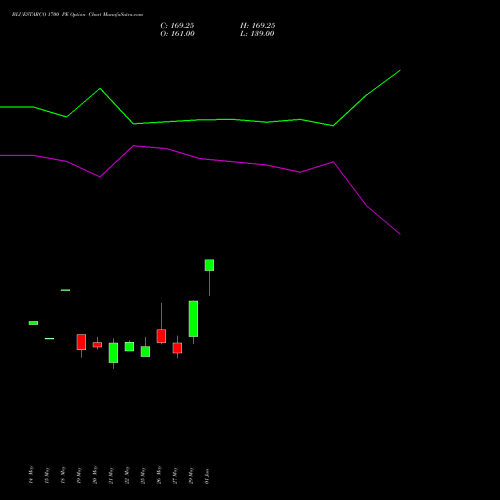Select the 15 May date label
The image size is (500, 500).
[x=47, y=475]
